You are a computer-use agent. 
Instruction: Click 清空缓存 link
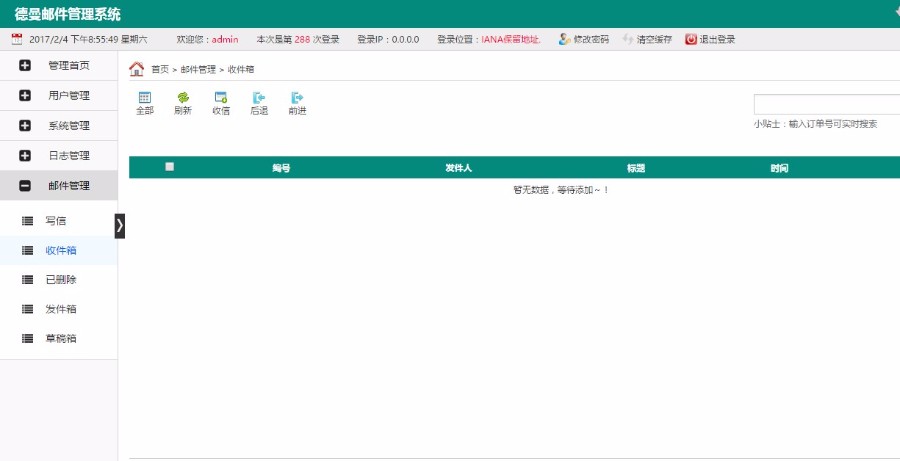click(x=654, y=40)
